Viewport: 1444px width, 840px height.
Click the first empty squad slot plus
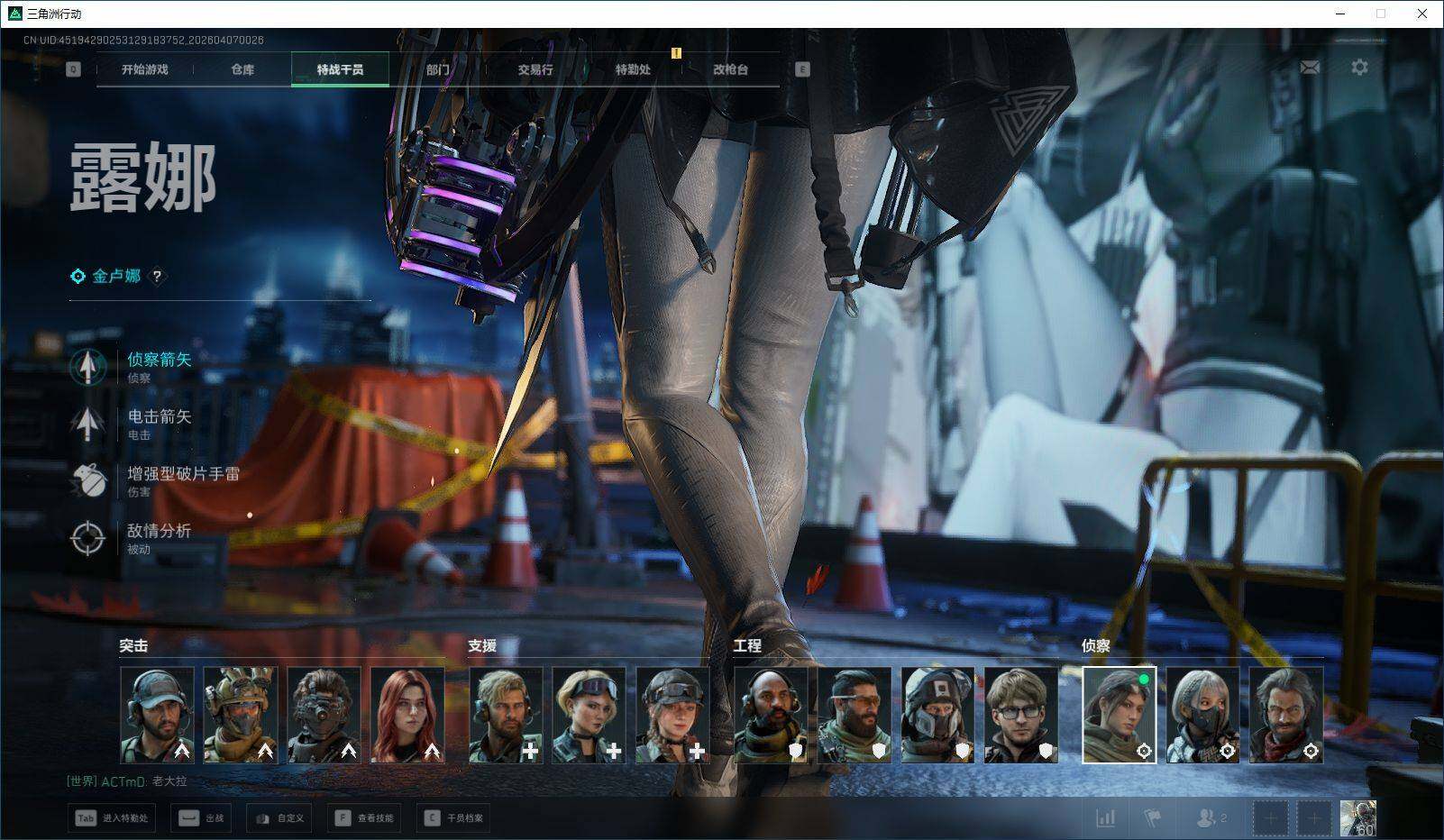click(x=1270, y=818)
